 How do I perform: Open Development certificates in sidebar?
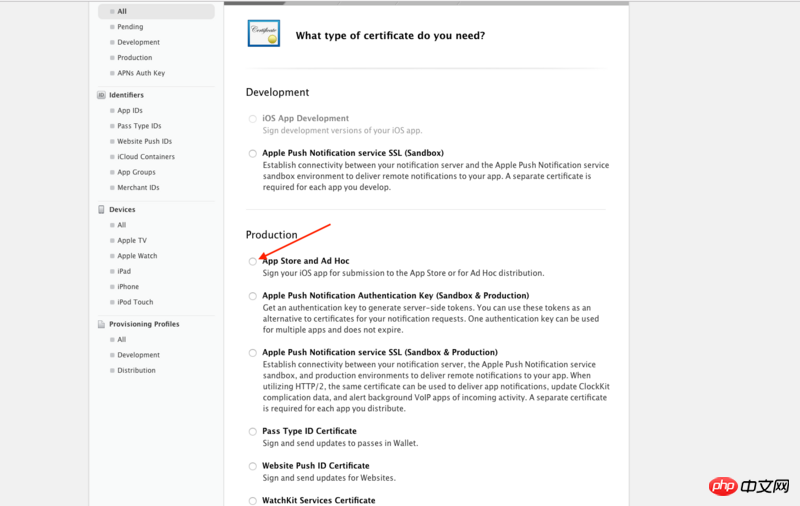tap(138, 42)
